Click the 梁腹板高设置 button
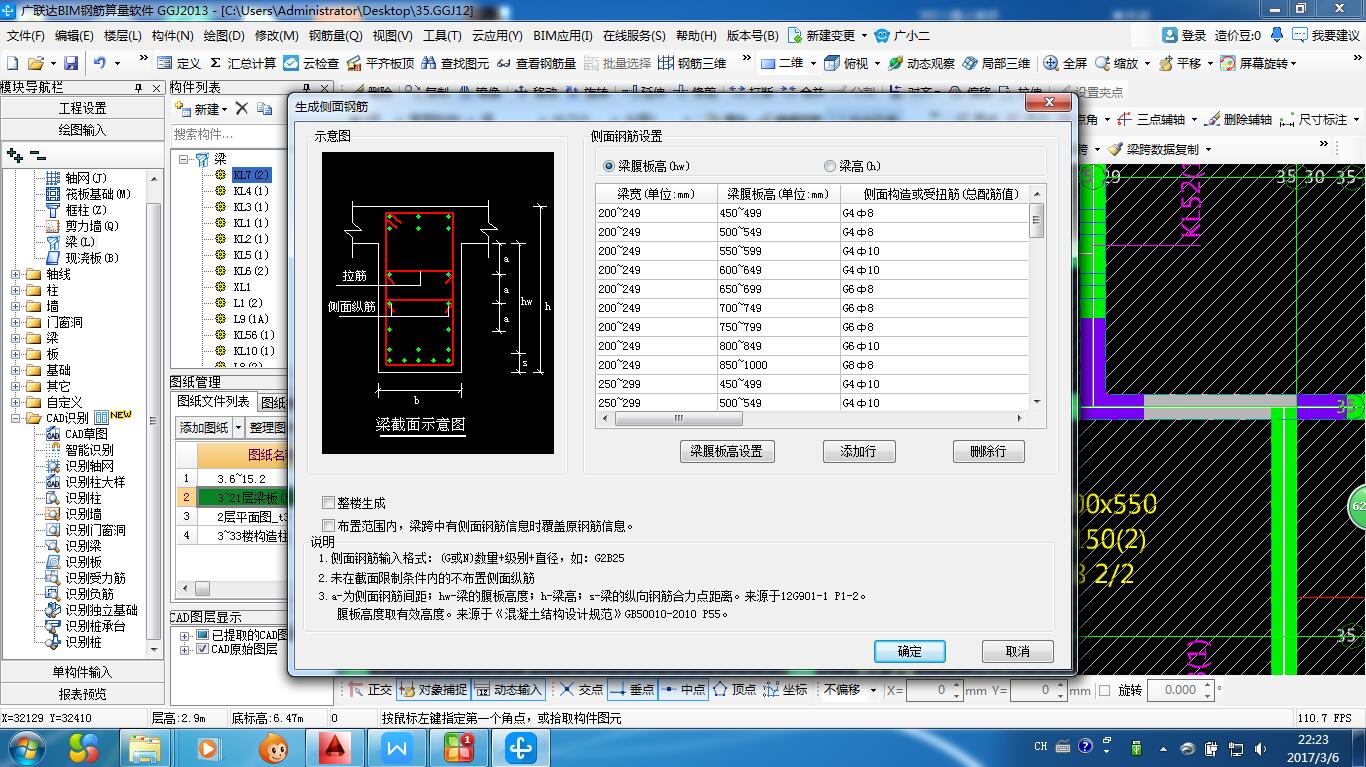Image resolution: width=1366 pixels, height=767 pixels. 727,452
